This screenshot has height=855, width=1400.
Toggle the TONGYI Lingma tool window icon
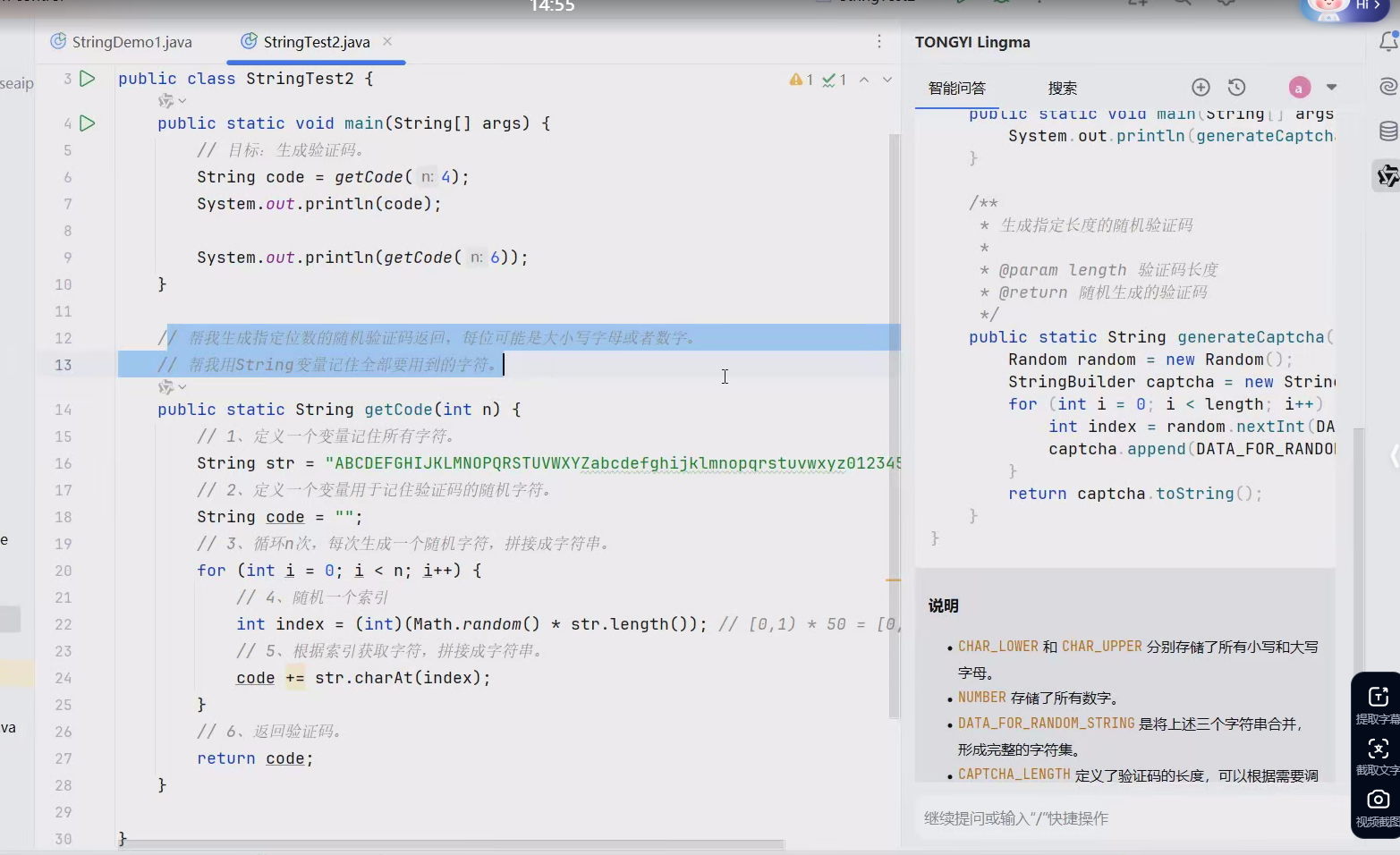click(x=1387, y=175)
